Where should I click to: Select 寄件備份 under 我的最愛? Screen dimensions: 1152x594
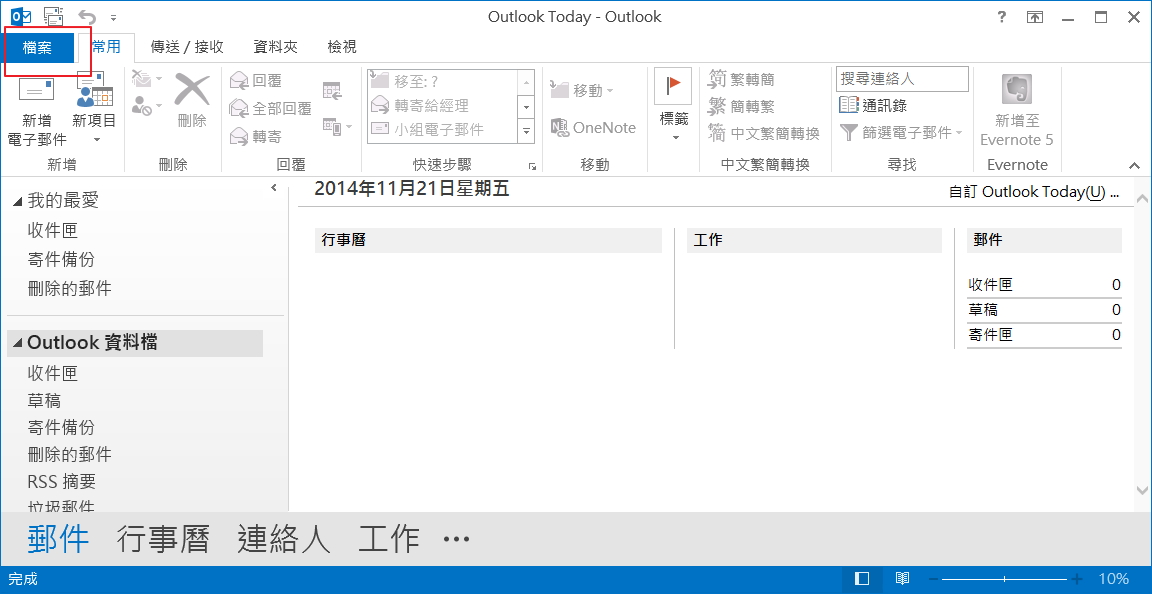(x=61, y=260)
